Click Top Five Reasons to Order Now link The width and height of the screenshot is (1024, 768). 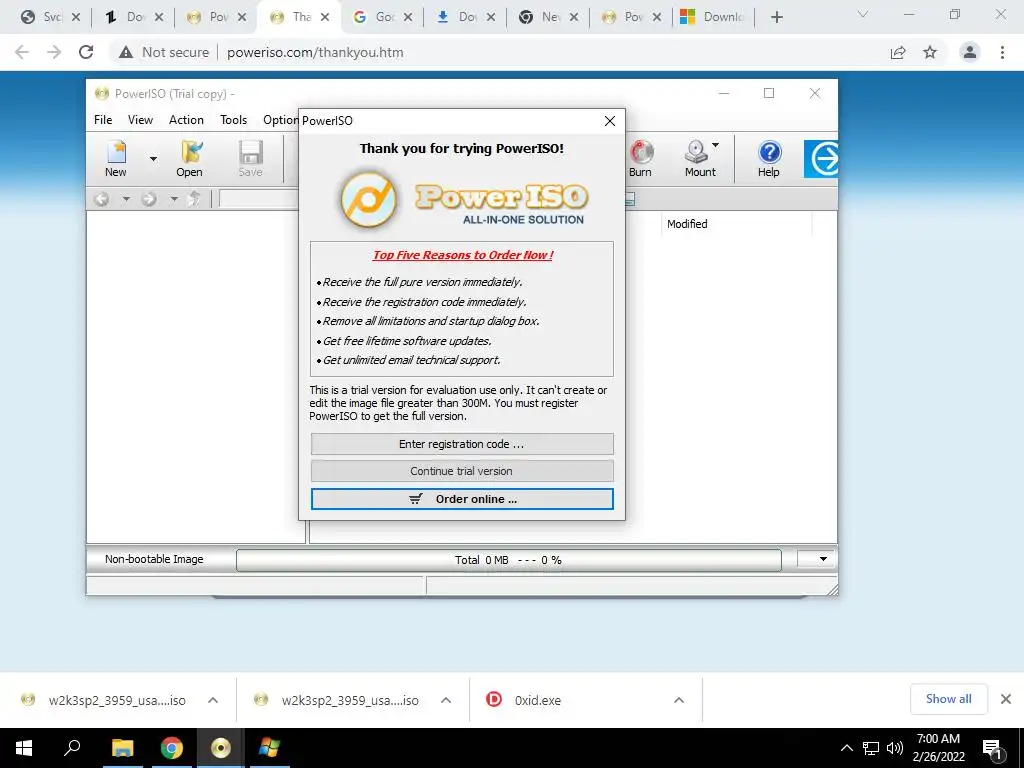(x=462, y=255)
